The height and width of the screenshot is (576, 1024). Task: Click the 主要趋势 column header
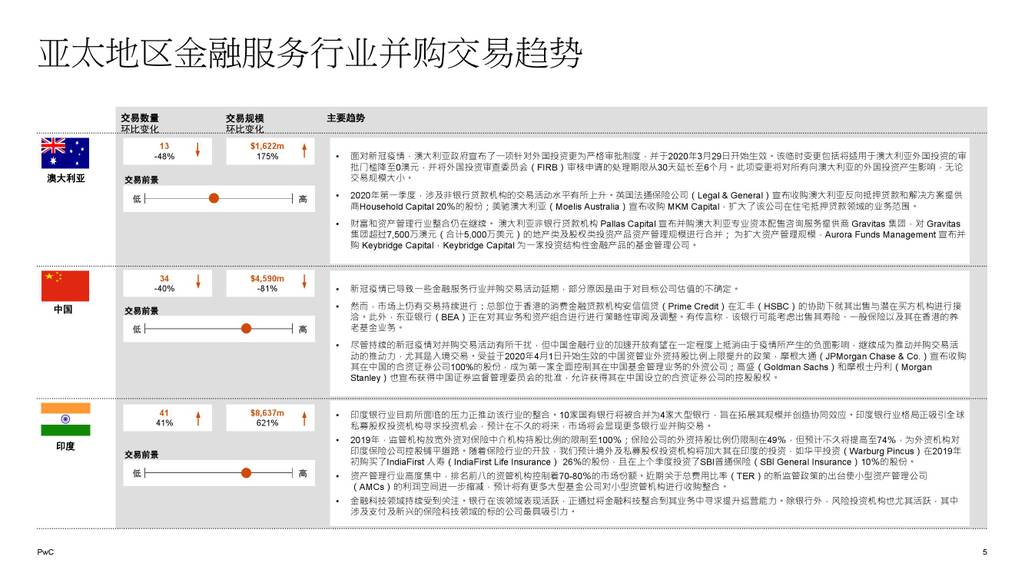point(346,118)
